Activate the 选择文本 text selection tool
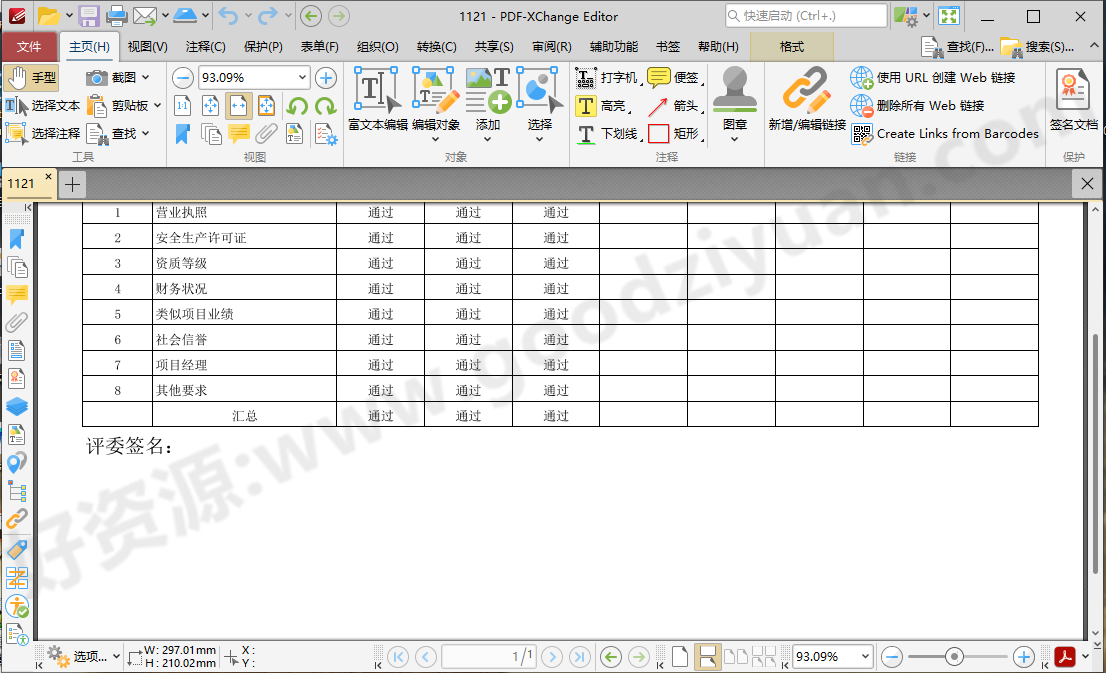 [45, 105]
